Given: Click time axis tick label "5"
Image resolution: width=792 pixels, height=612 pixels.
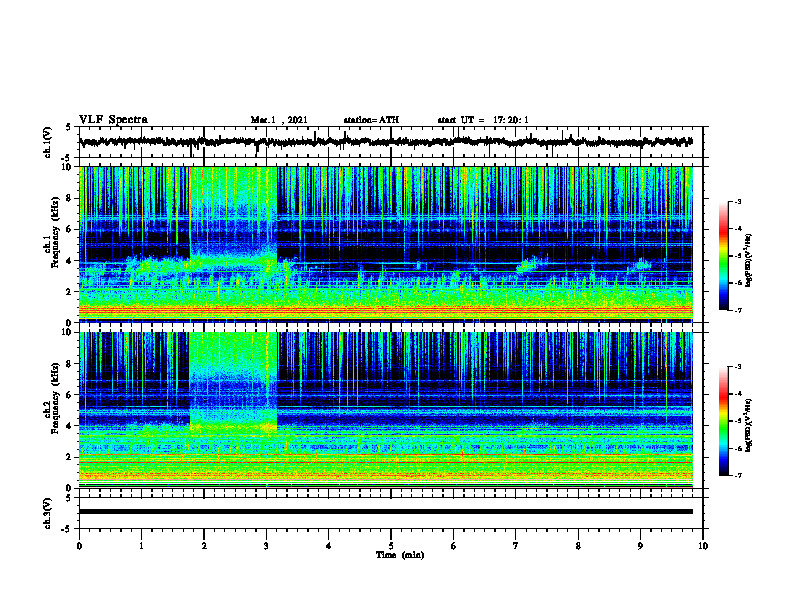Looking at the screenshot, I should pyautogui.click(x=391, y=546).
